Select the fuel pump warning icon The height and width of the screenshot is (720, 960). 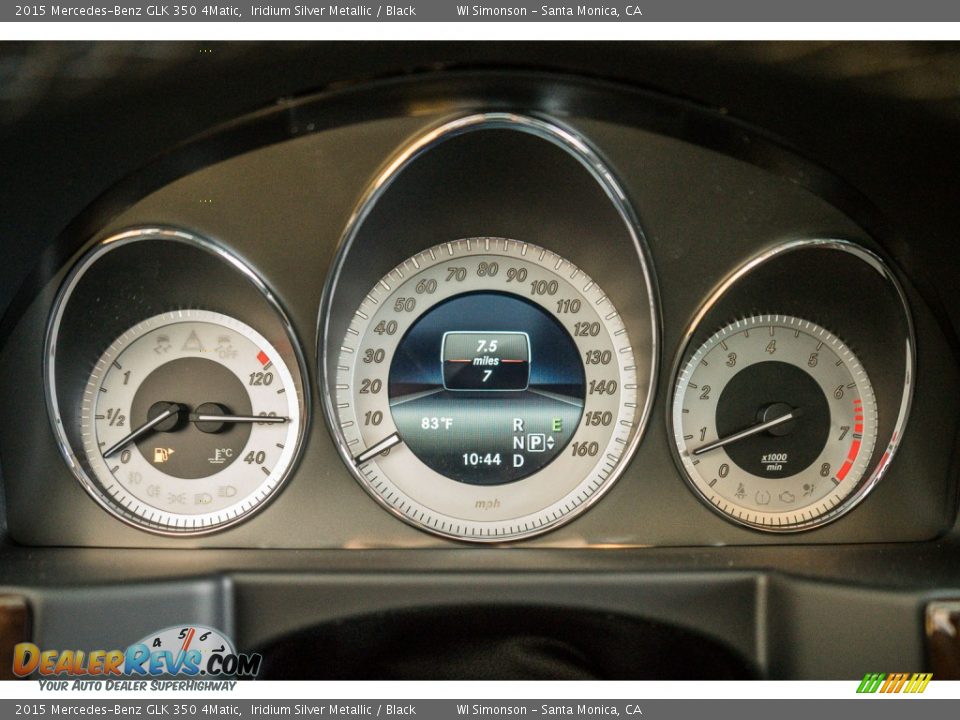[x=162, y=455]
